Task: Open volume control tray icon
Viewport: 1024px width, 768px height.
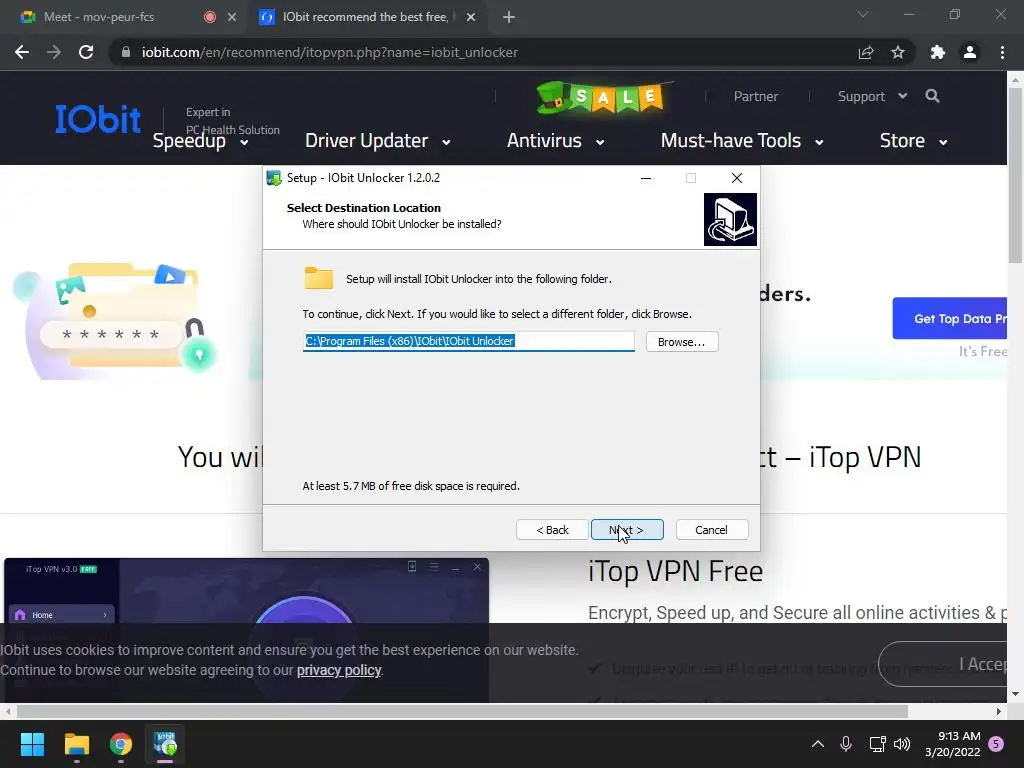Action: (x=902, y=744)
